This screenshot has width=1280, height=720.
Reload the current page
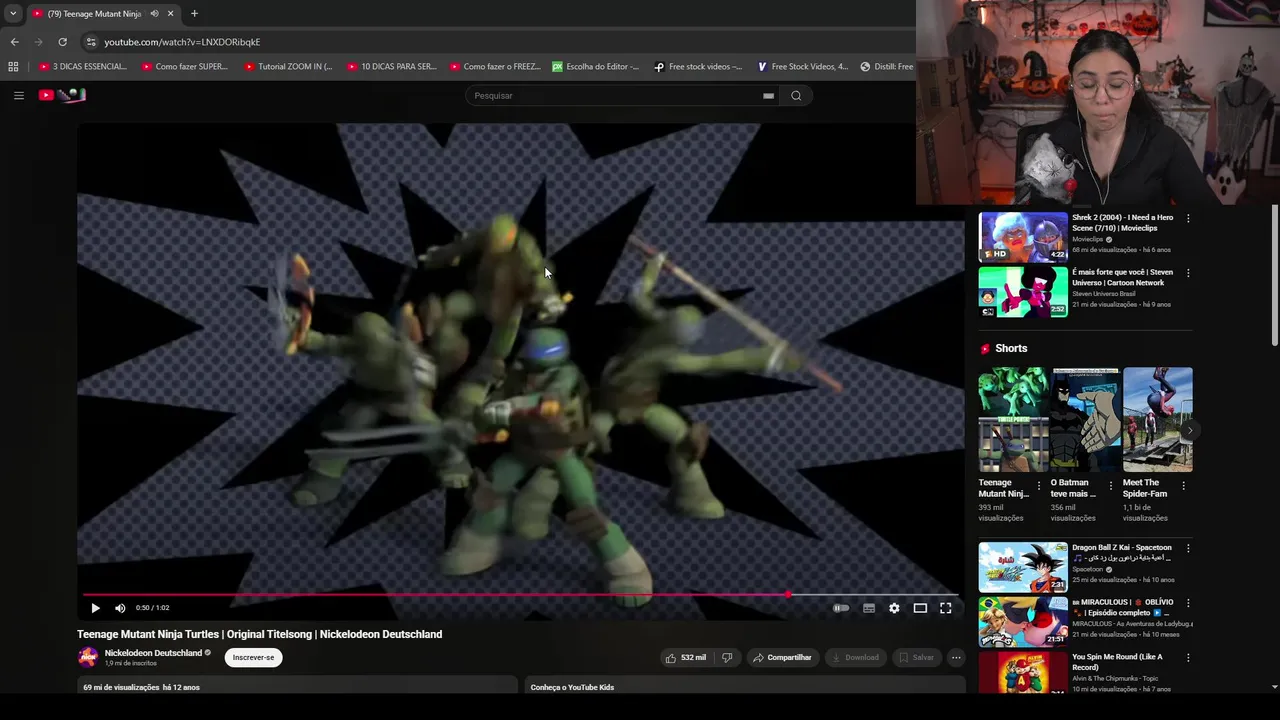(x=62, y=42)
